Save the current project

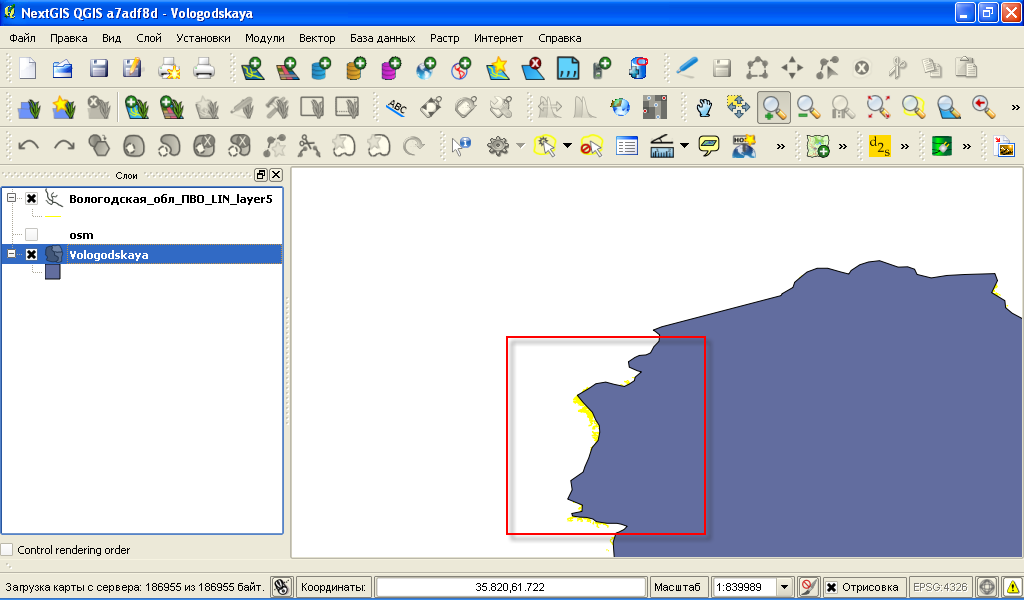pos(99,68)
